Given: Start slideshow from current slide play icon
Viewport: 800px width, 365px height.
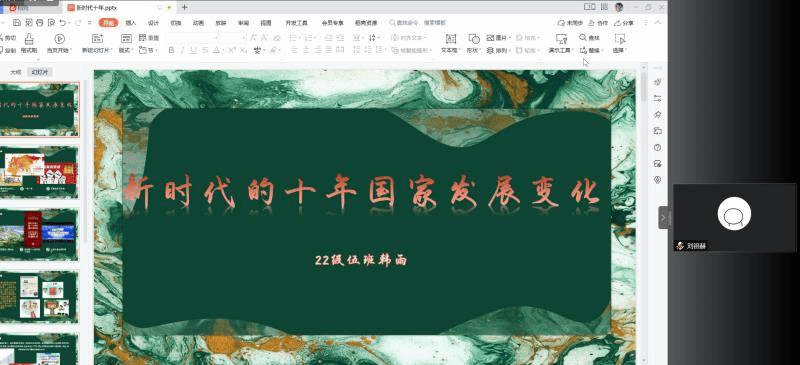Looking at the screenshot, I should tap(59, 39).
